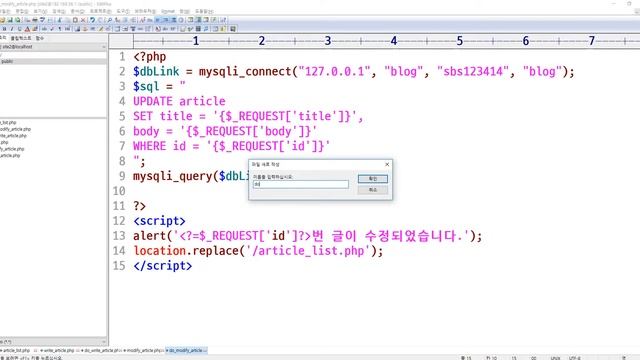Viewport: 640px width, 360px height.
Task: Select the public folder in directory list
Action: coord(53,61)
